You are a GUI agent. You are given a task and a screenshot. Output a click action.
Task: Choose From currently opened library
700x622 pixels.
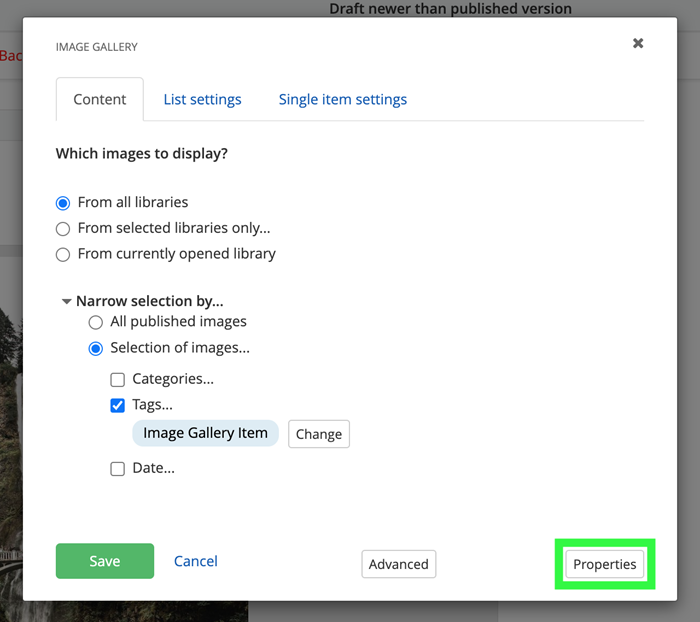(63, 255)
